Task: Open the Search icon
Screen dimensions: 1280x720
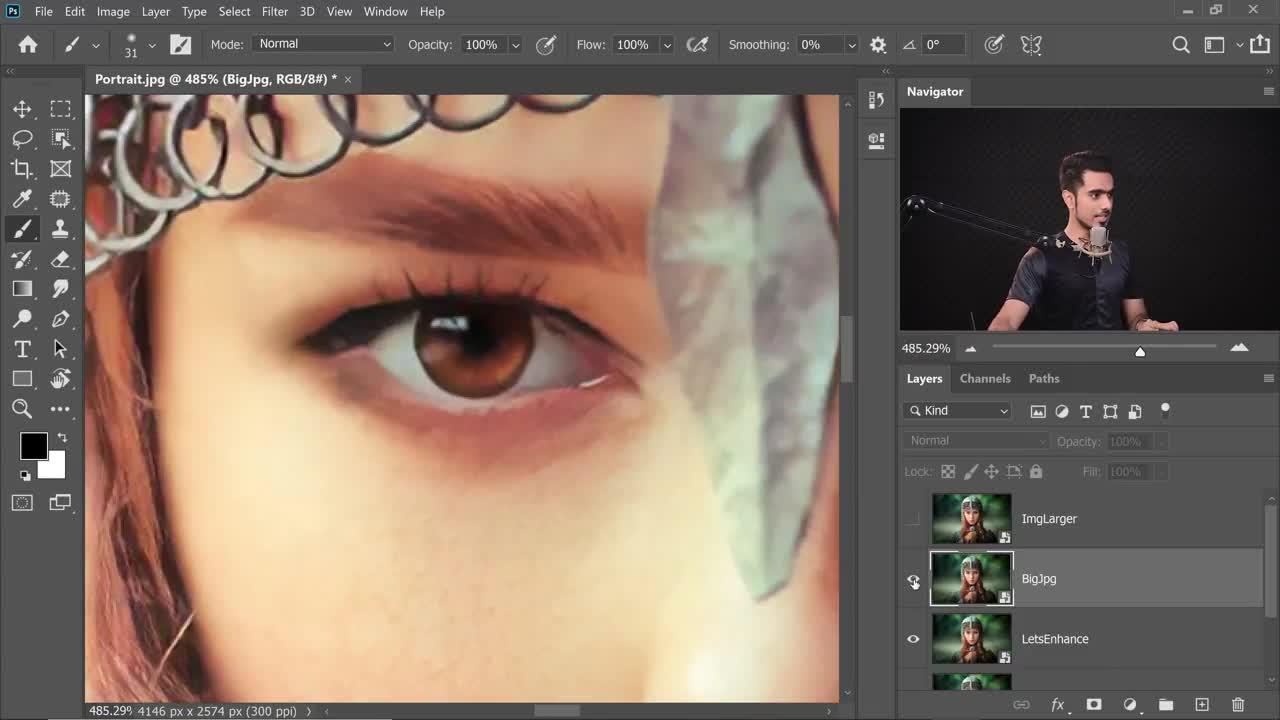Action: [x=1181, y=44]
